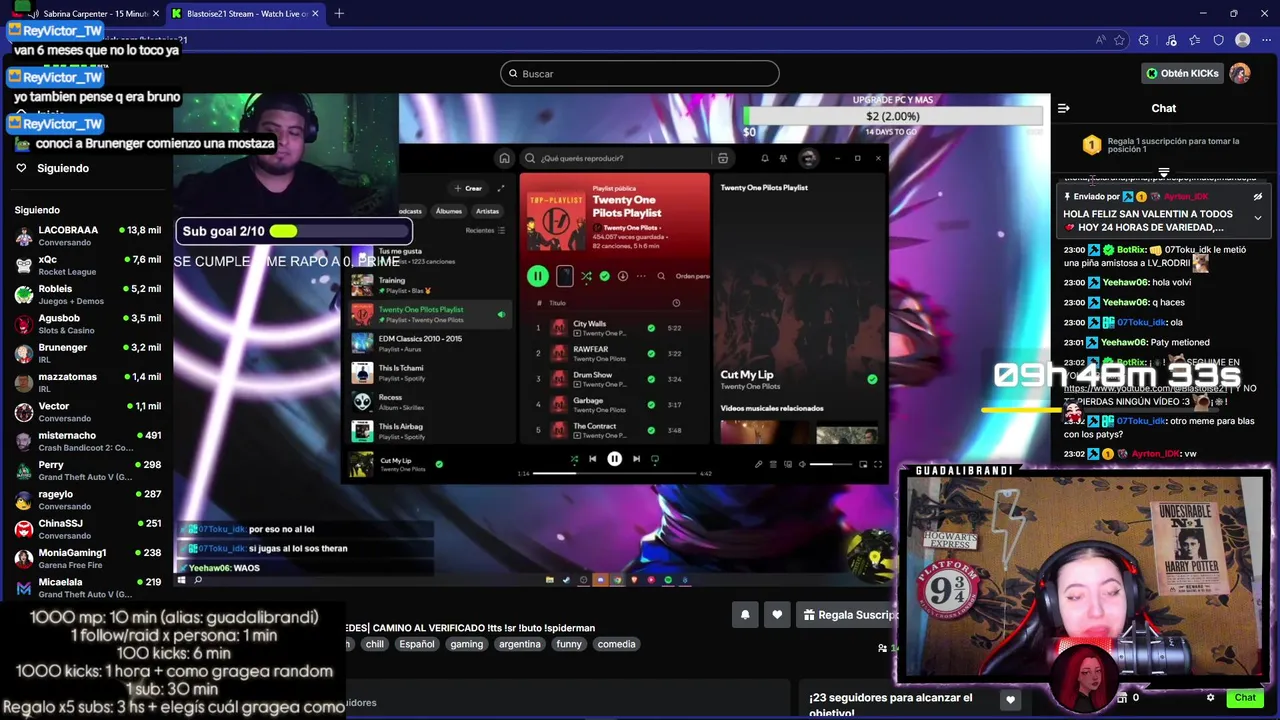Viewport: 1280px width, 720px height.
Task: Pause the playlist with big green button
Action: coord(538,276)
